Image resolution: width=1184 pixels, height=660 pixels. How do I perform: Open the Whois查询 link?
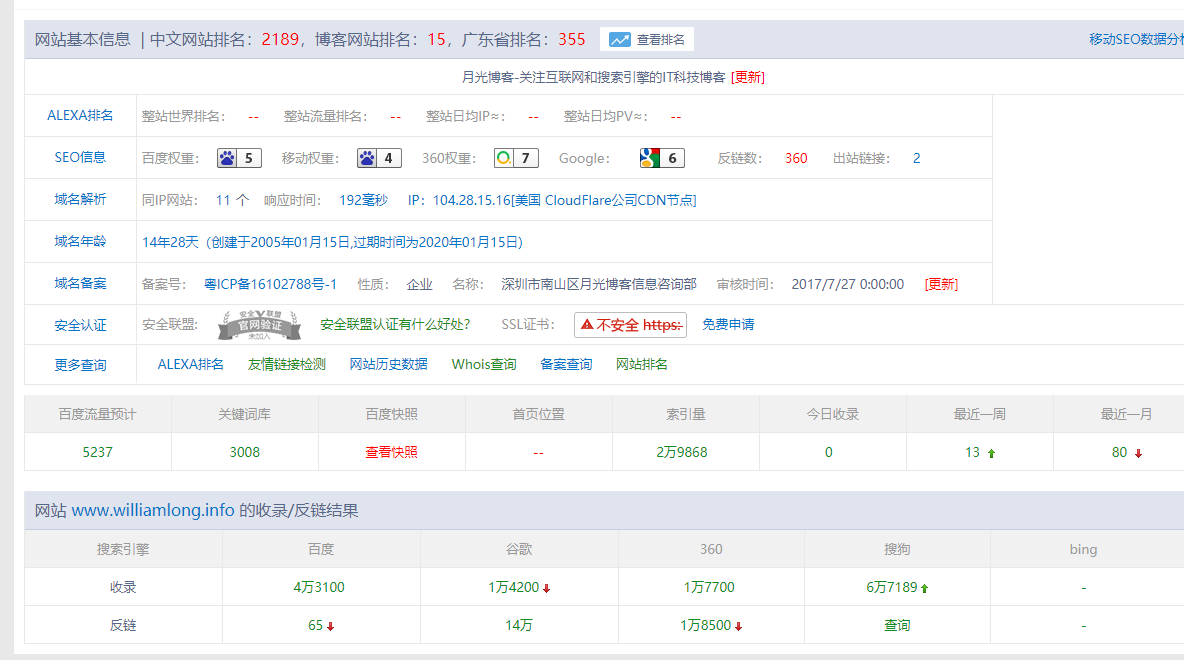click(484, 364)
